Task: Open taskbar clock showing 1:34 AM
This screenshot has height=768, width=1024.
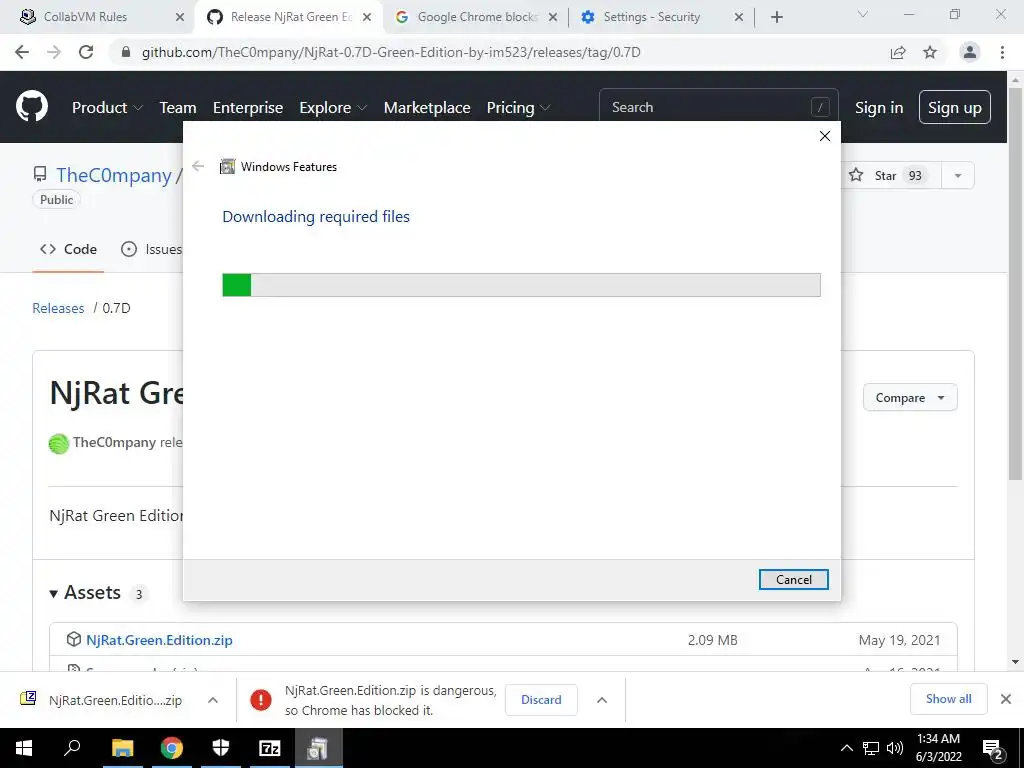Action: click(x=938, y=748)
